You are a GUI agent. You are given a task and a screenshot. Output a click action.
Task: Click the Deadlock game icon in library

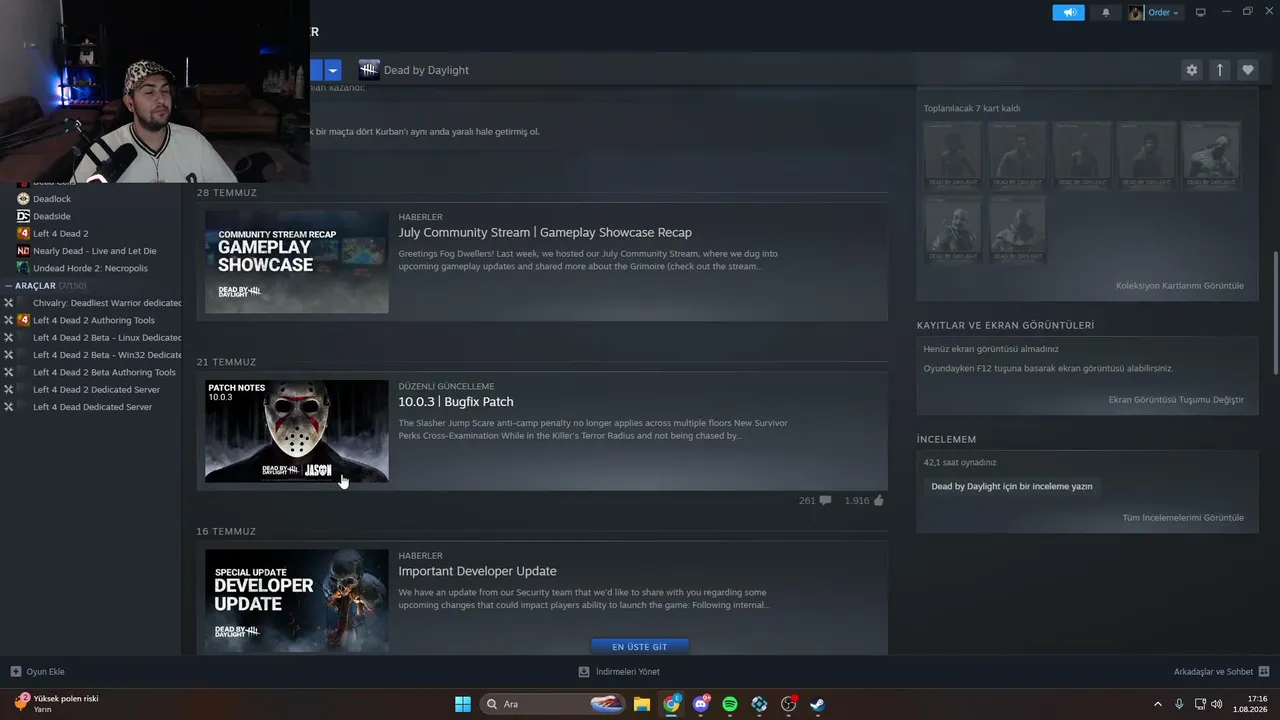point(24,199)
